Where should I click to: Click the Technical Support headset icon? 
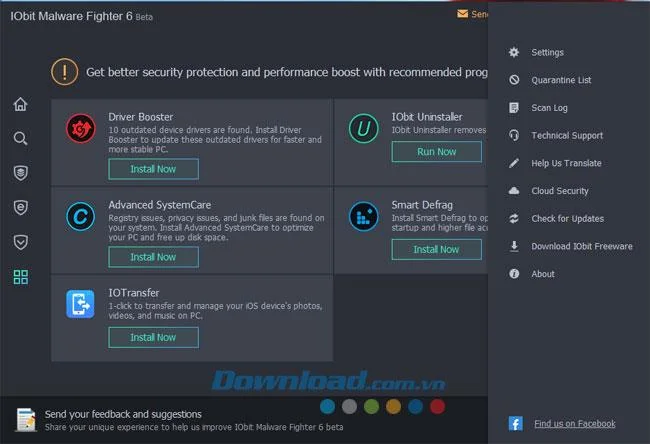(x=514, y=135)
